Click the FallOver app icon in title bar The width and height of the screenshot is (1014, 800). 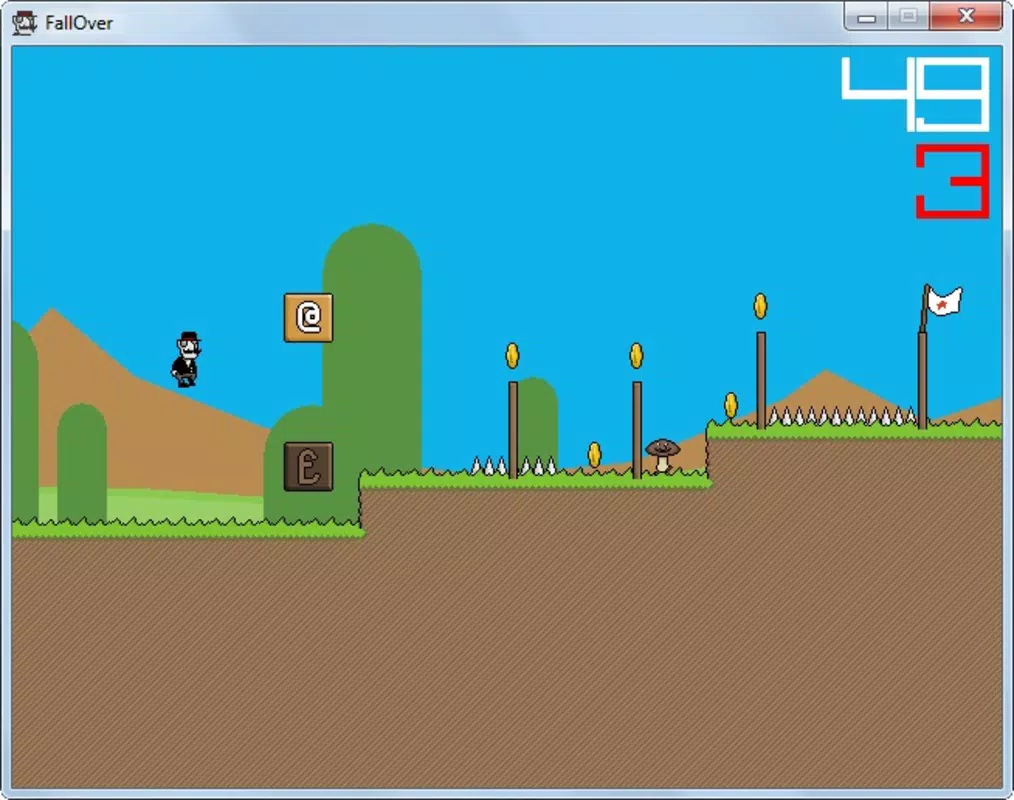(x=25, y=23)
